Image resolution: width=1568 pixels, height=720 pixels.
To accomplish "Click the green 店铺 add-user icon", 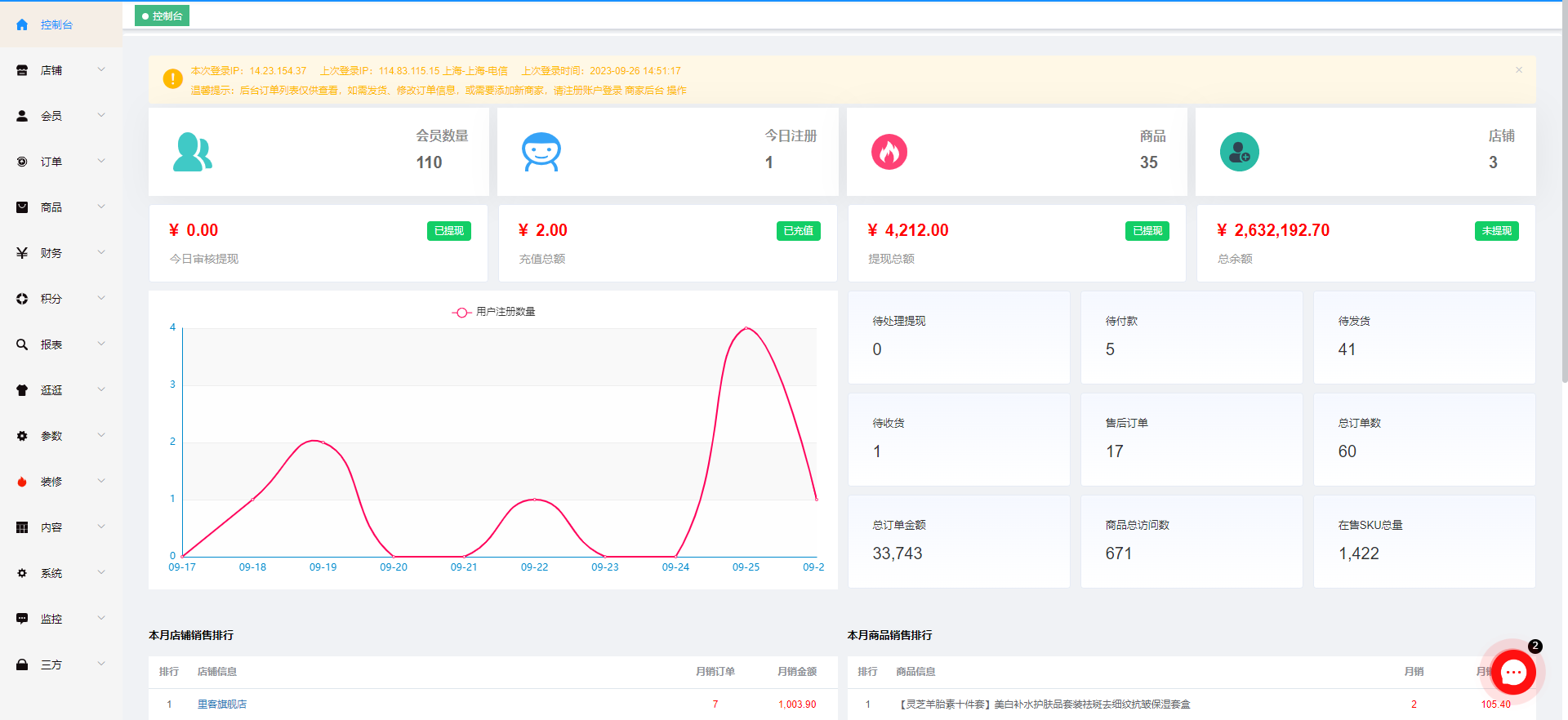I will coord(1239,152).
